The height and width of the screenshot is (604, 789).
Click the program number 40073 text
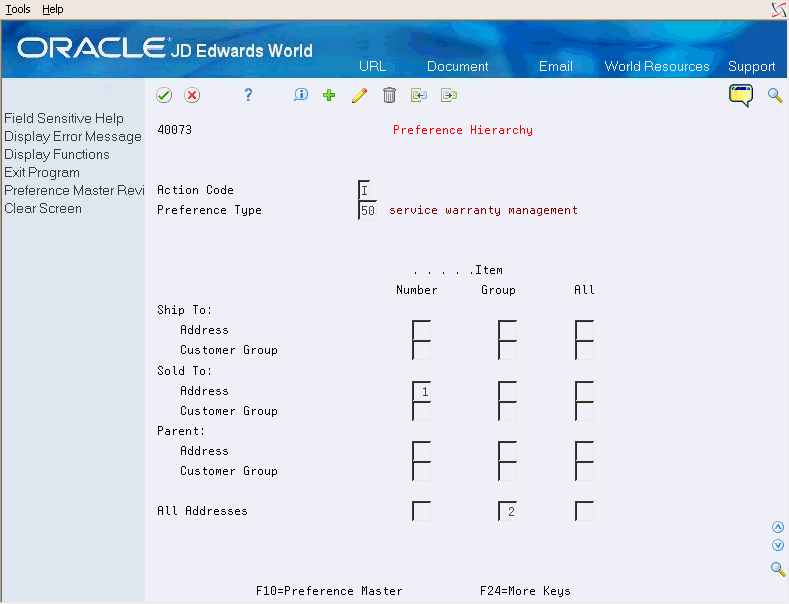(x=175, y=130)
